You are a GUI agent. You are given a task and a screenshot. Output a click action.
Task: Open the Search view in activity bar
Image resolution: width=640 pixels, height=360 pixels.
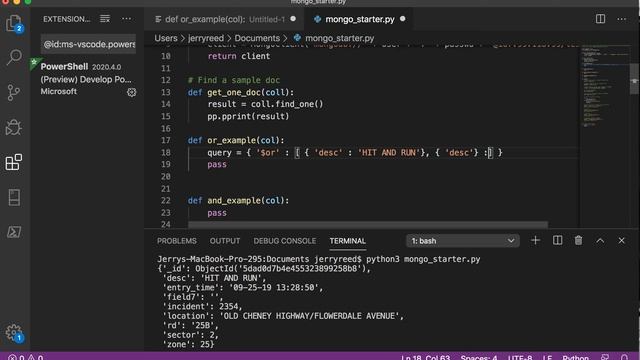[x=14, y=57]
